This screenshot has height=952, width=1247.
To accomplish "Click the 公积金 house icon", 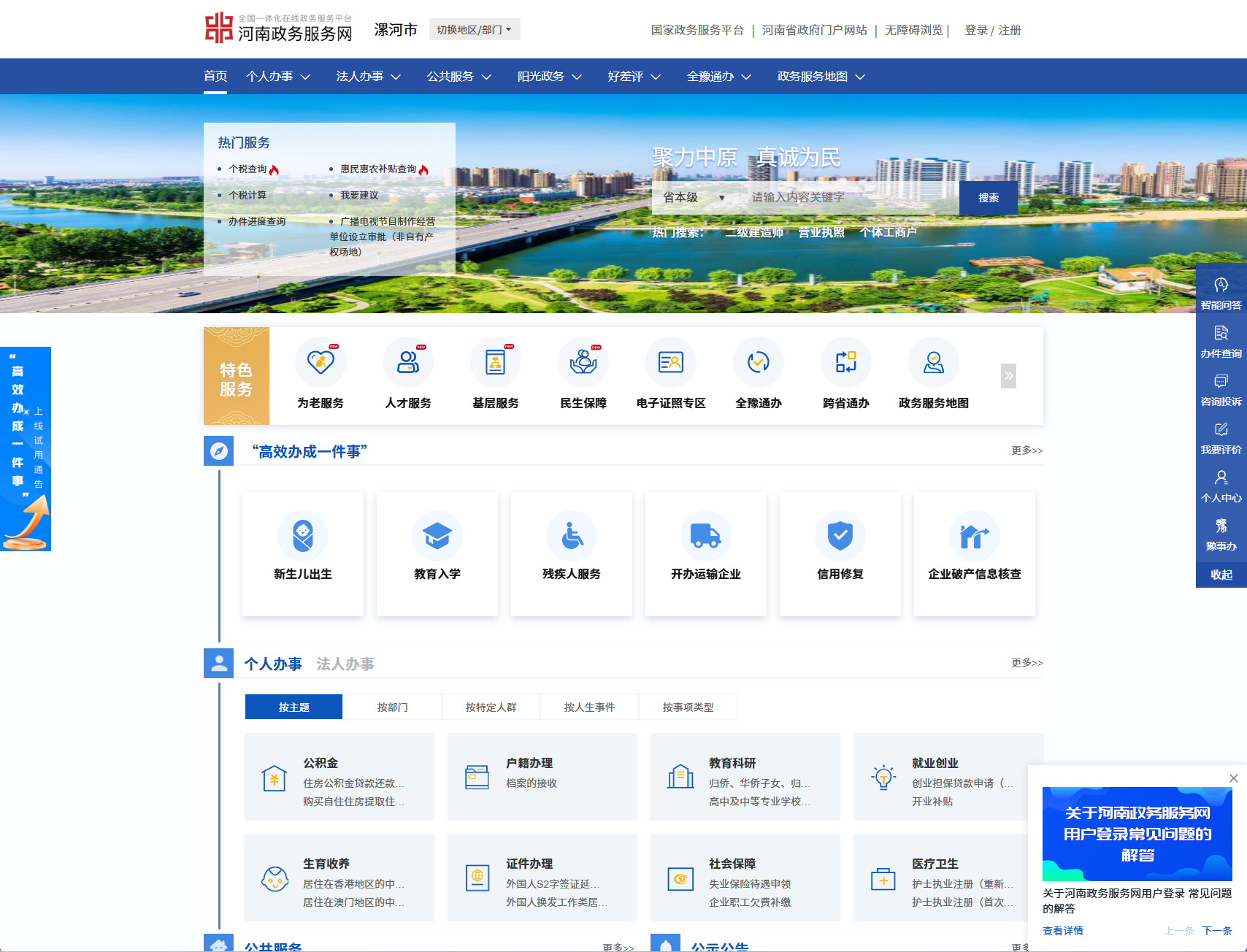I will (x=275, y=778).
